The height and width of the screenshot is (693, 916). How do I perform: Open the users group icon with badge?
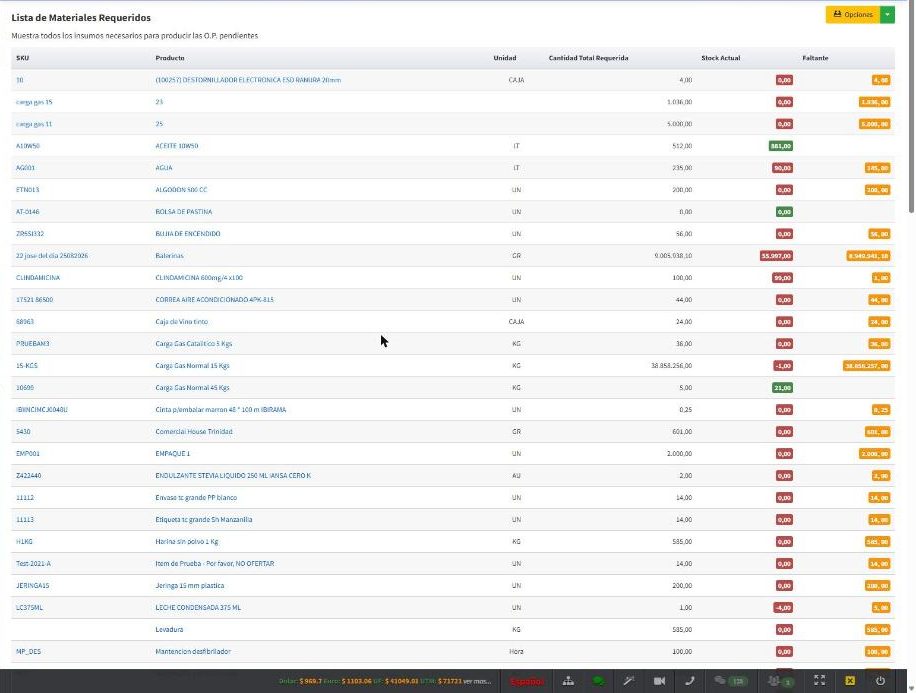point(781,681)
